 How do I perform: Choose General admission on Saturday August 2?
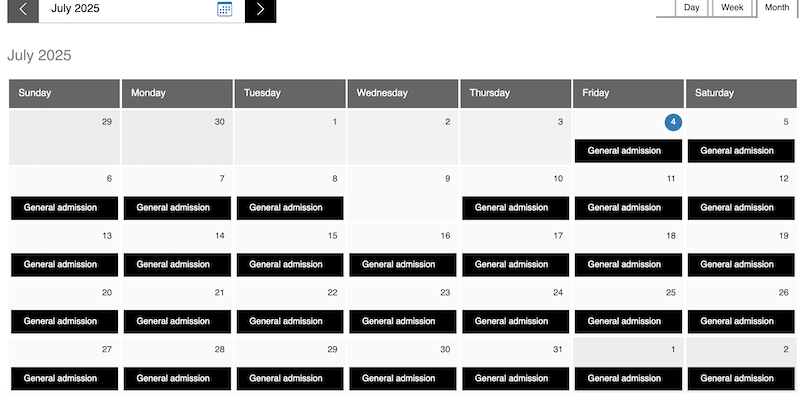pyautogui.click(x=741, y=379)
